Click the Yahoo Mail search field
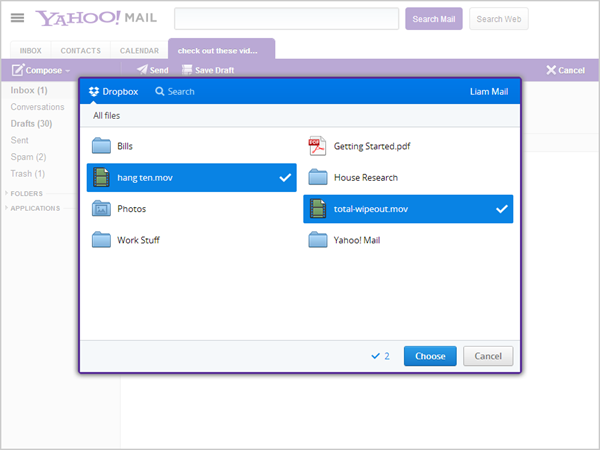 coord(287,18)
